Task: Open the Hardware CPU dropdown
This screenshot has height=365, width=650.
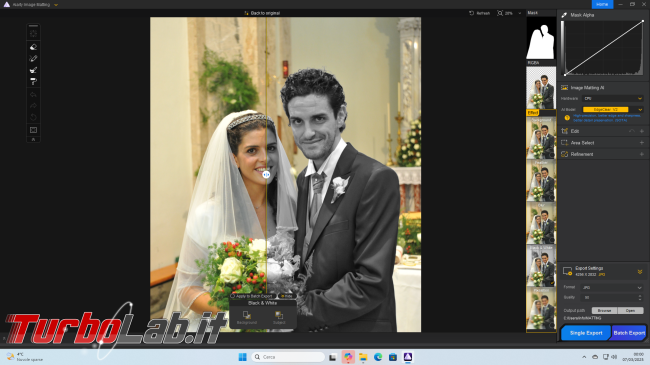Action: coord(613,99)
